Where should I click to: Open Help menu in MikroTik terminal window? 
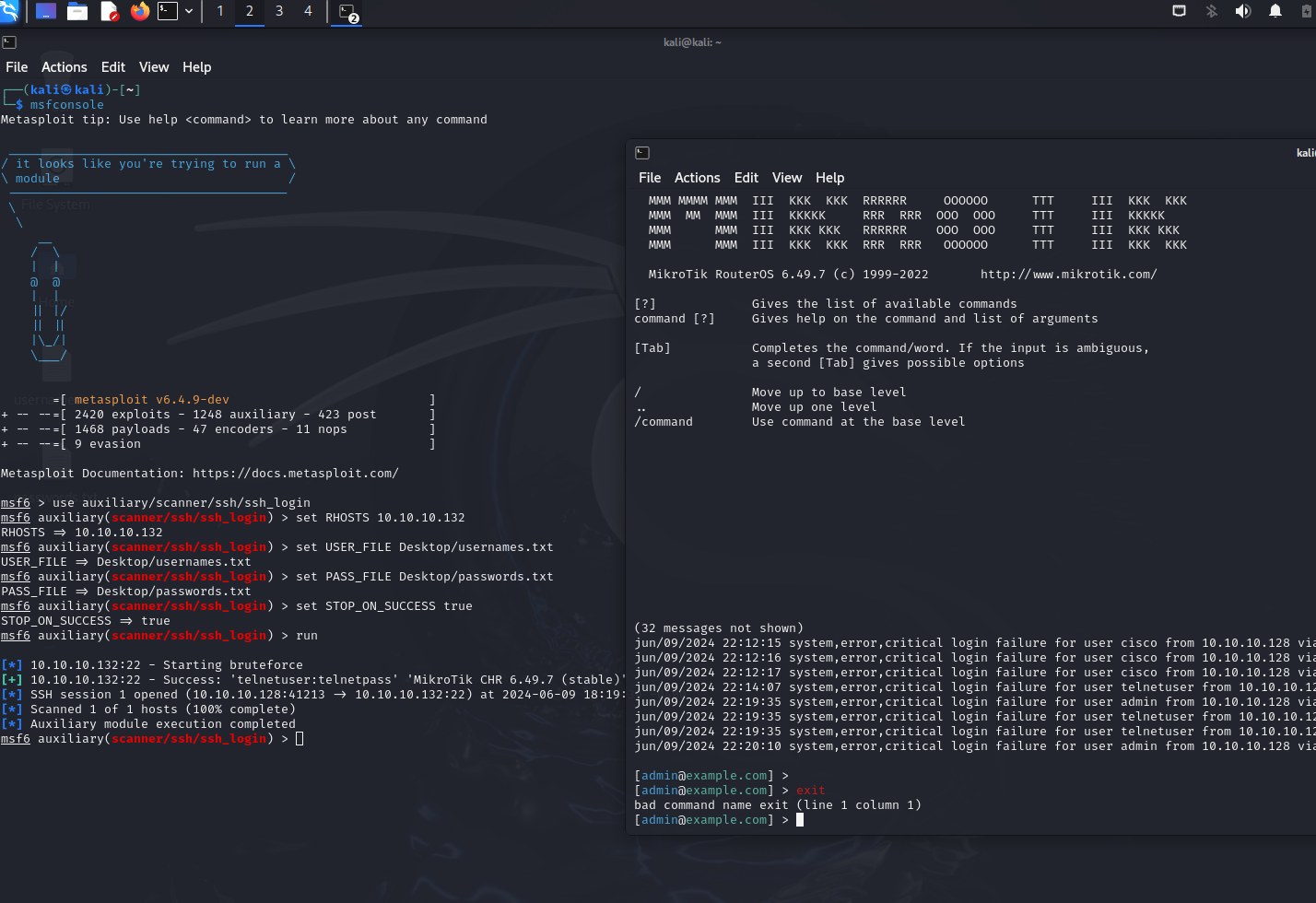pyautogui.click(x=829, y=178)
